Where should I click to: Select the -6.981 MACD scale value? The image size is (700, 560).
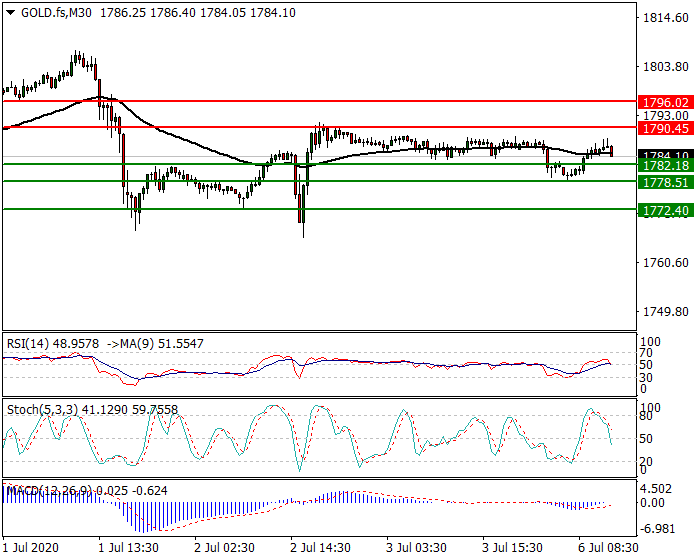(656, 529)
